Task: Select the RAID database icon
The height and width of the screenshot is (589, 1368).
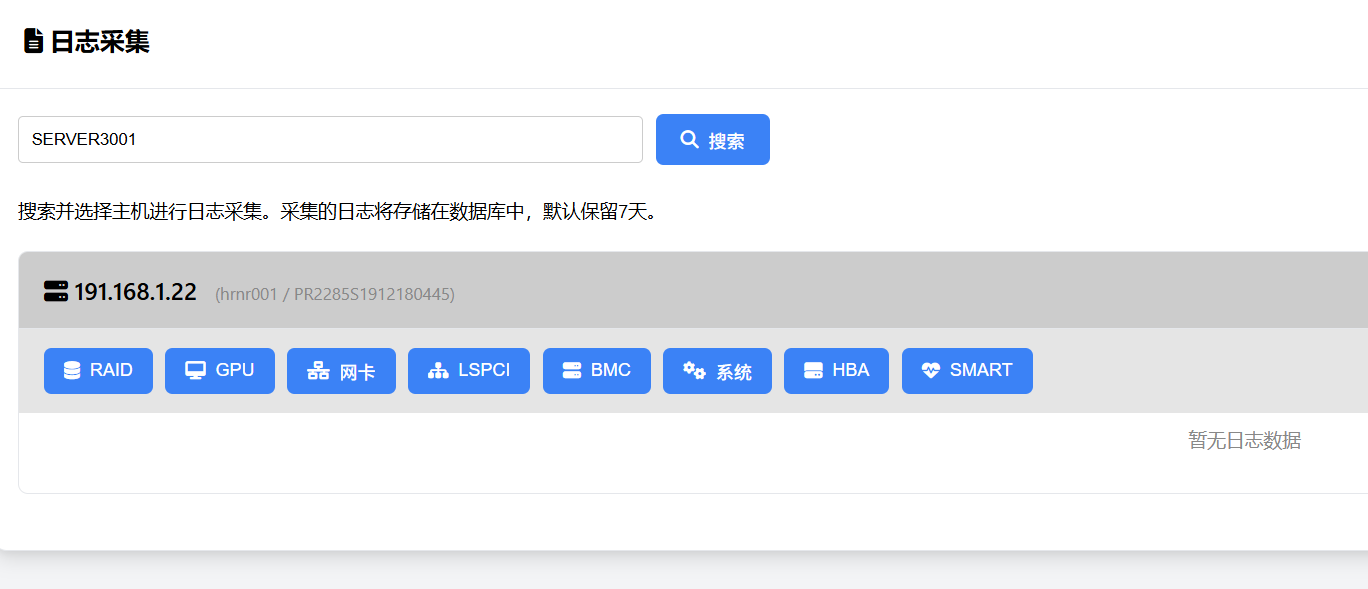Action: point(71,370)
